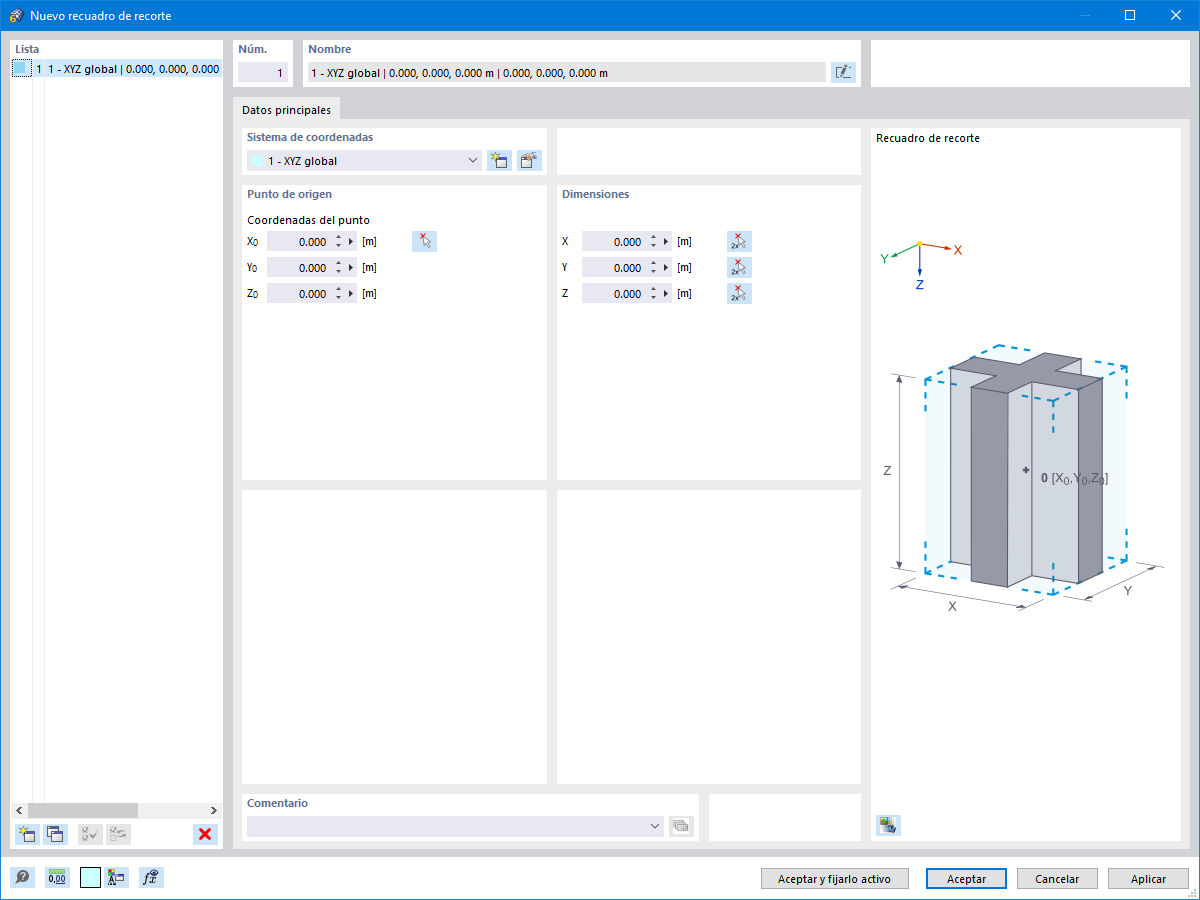Screen dimensions: 1200x900
Task: Open the edit coordinate system icon
Action: pos(529,160)
